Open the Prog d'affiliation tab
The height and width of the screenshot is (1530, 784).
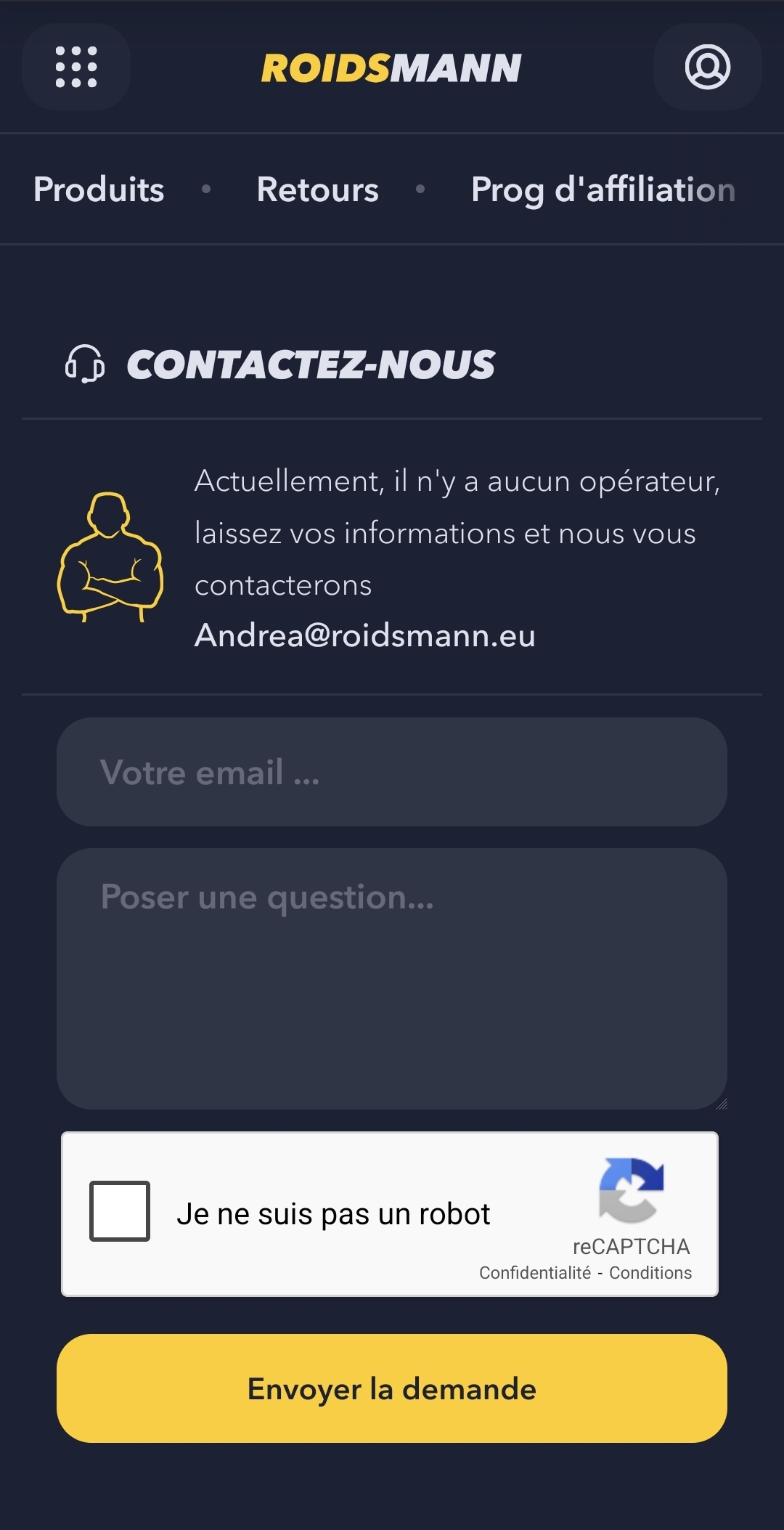[603, 190]
